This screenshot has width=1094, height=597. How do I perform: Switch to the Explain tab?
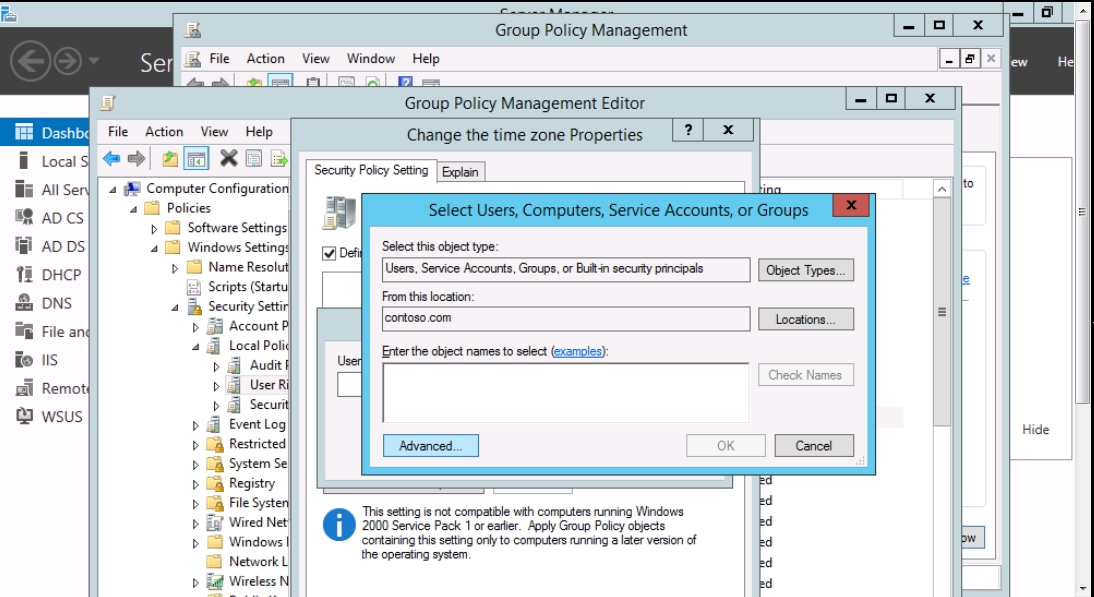[460, 172]
